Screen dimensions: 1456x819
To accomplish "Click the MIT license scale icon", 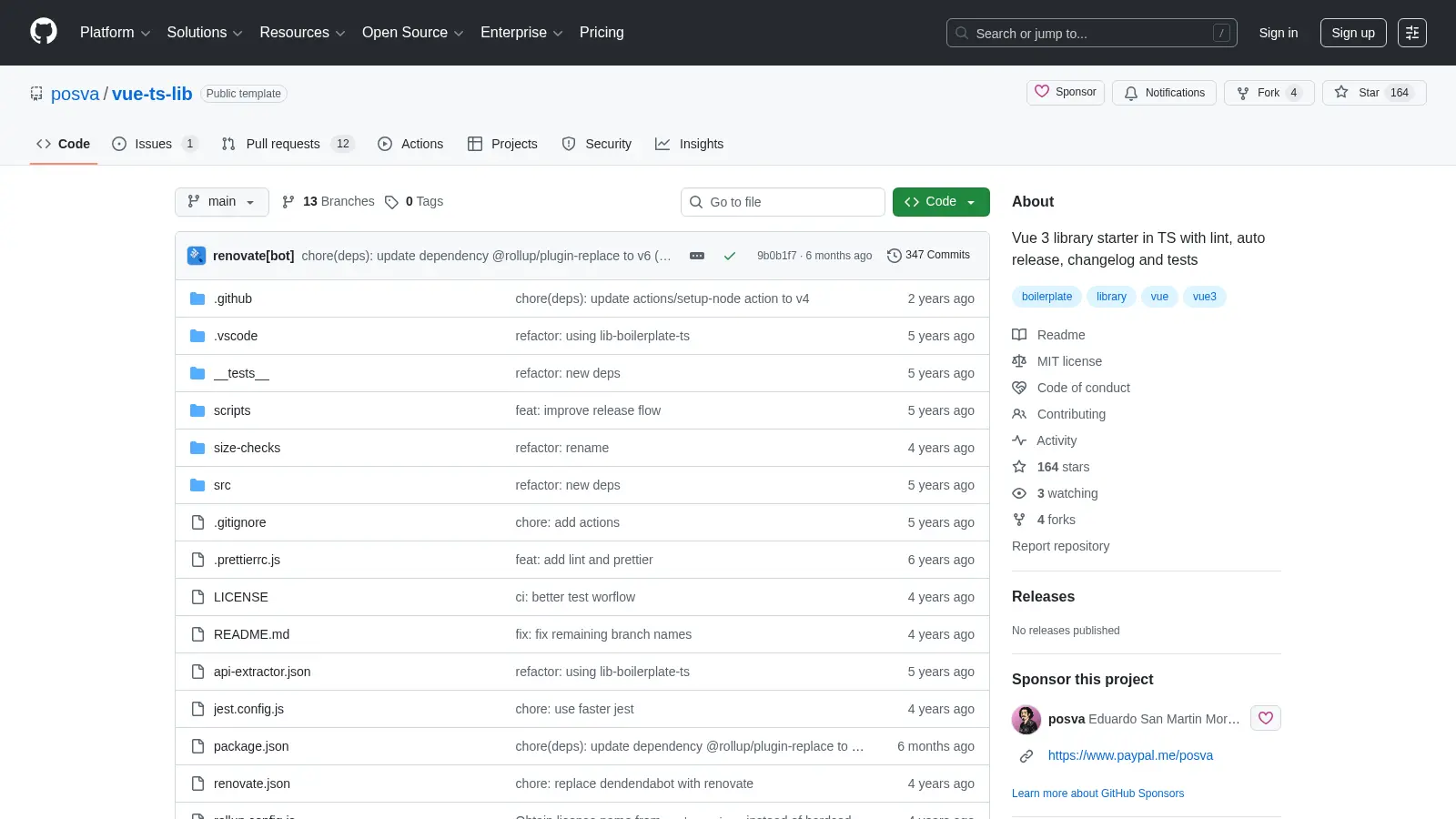I will [x=1019, y=361].
